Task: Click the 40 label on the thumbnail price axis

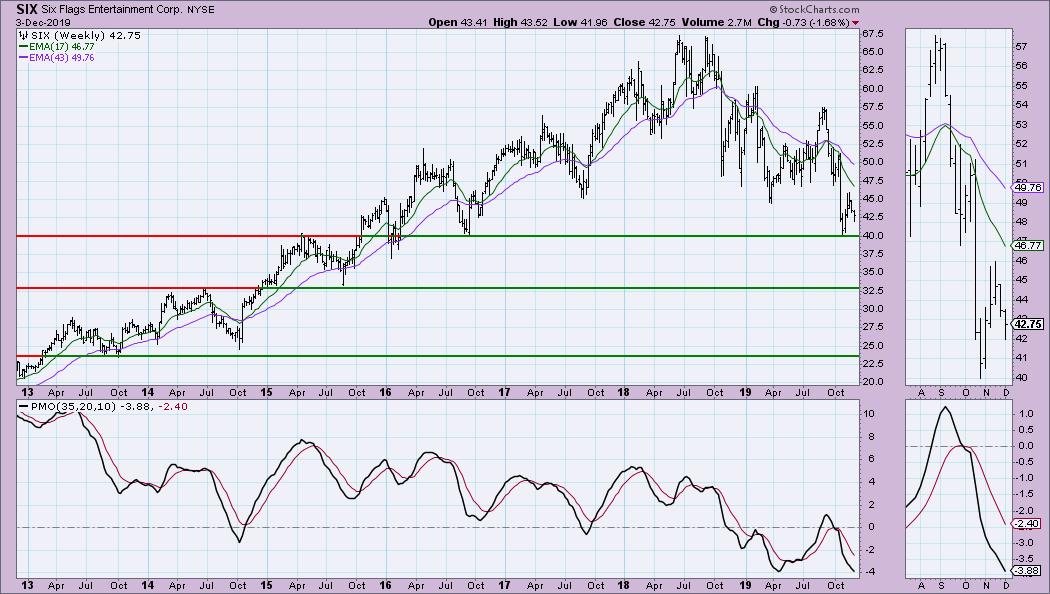Action: coord(1022,378)
